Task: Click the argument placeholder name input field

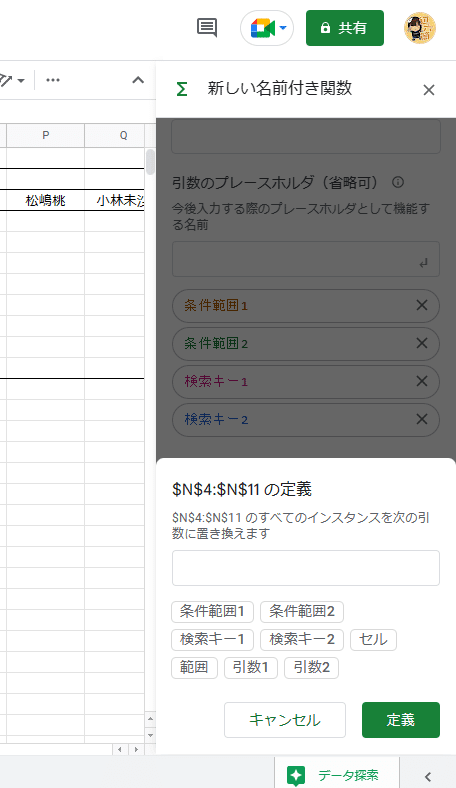Action: (x=306, y=259)
